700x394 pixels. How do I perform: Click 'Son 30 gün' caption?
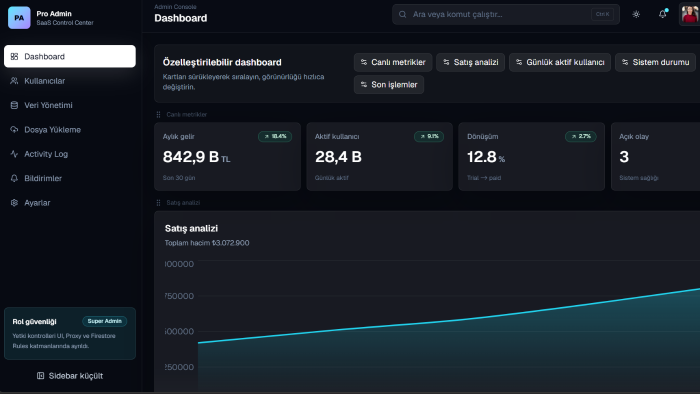point(179,178)
